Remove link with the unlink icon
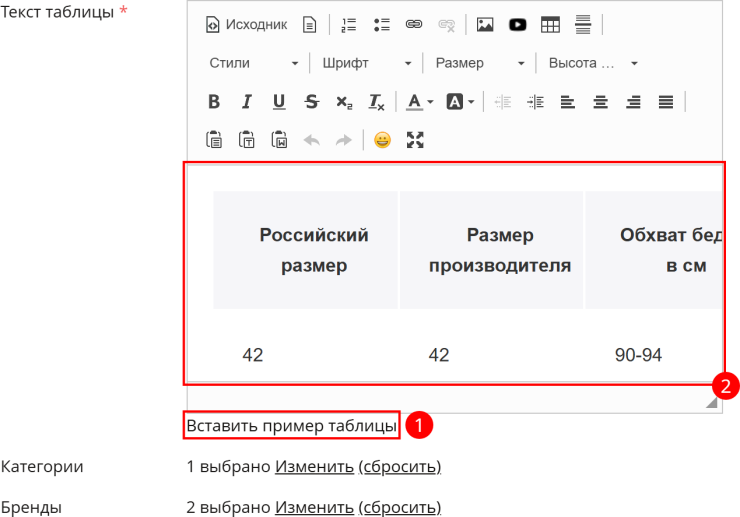The height and width of the screenshot is (517, 740). pos(446,25)
